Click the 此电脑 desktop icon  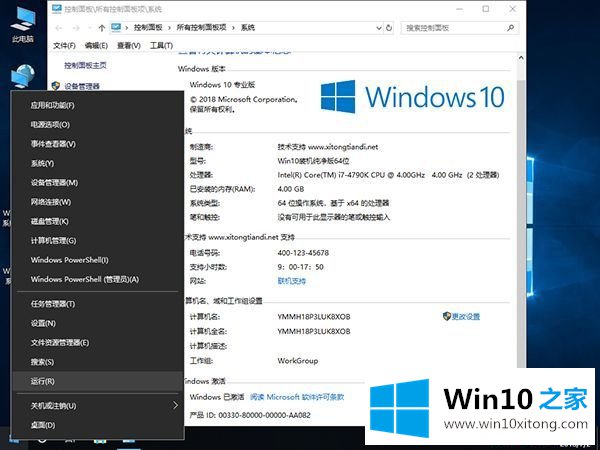point(23,24)
